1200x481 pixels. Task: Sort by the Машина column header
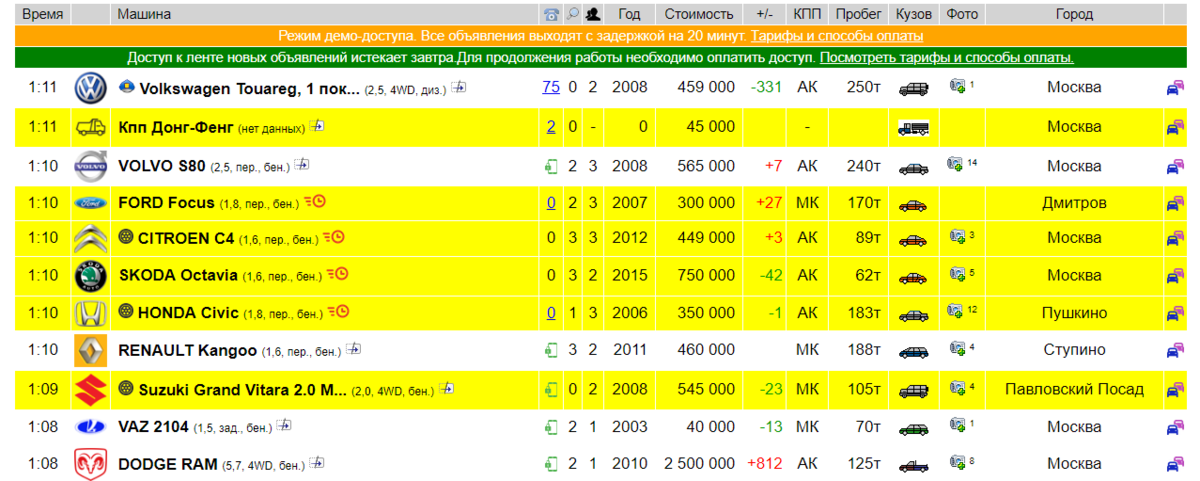pos(144,14)
